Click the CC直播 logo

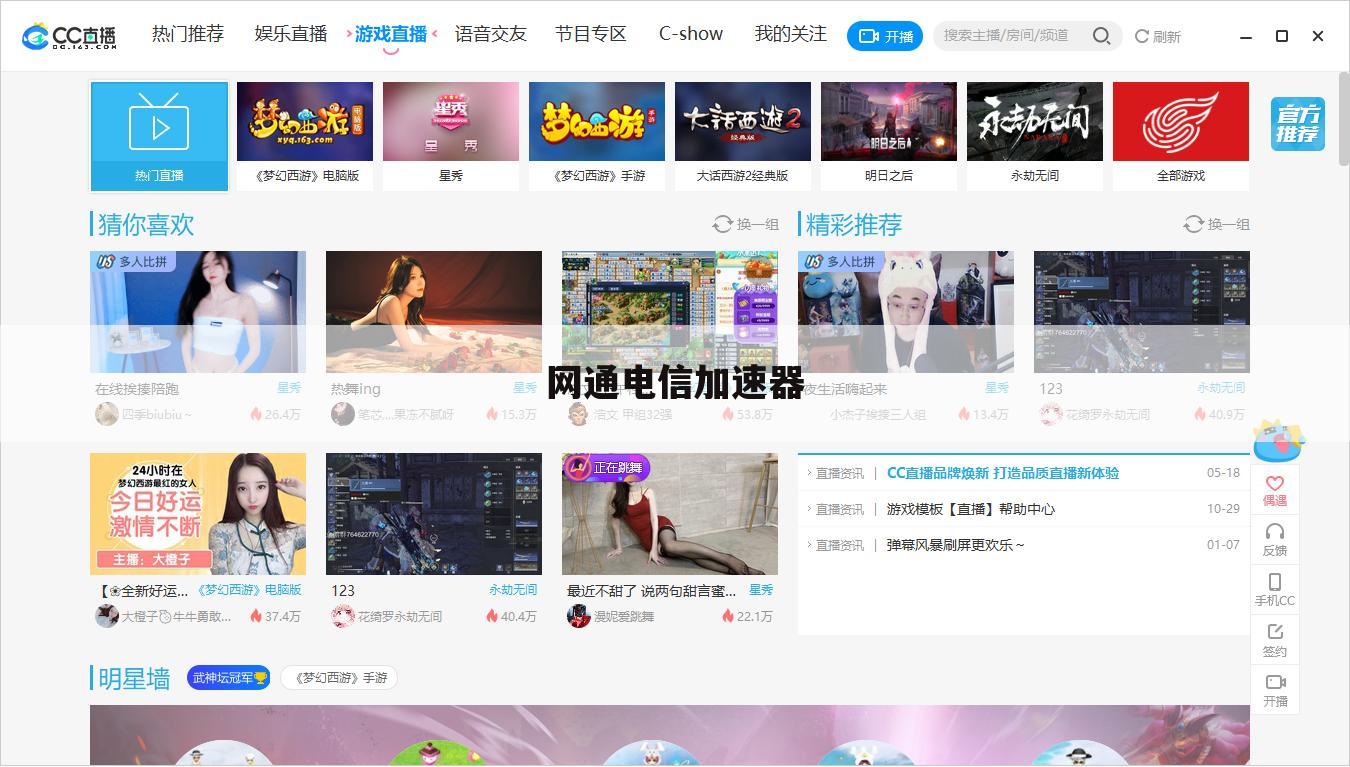coord(69,36)
